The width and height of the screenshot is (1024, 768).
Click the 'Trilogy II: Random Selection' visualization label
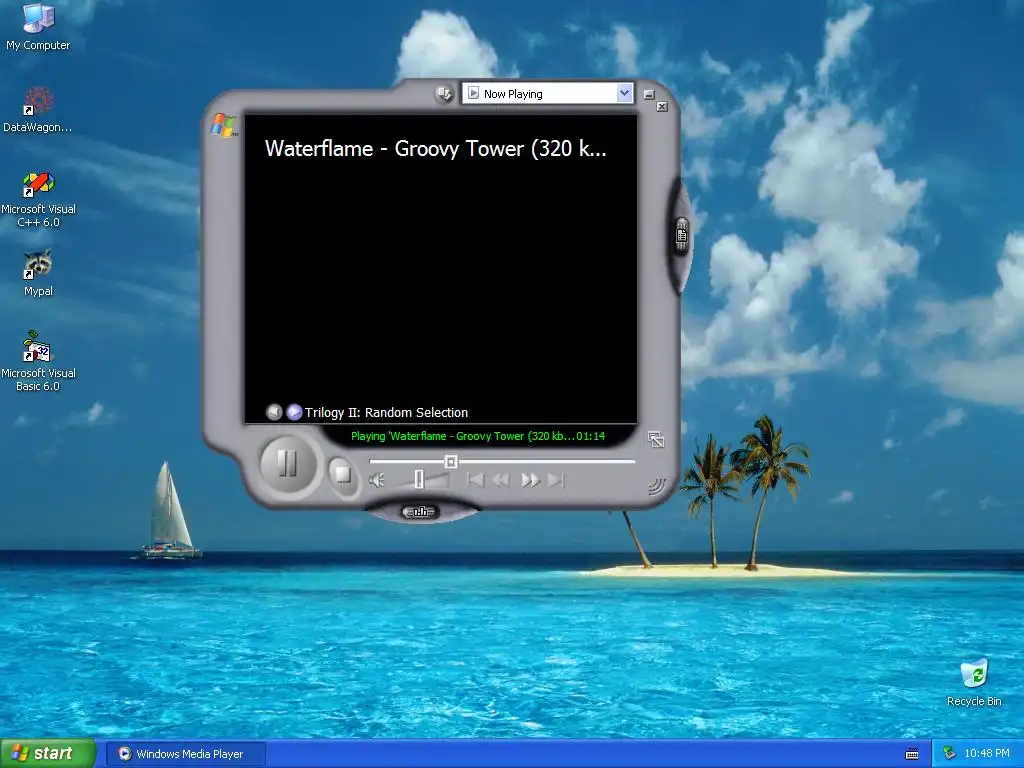[386, 413]
